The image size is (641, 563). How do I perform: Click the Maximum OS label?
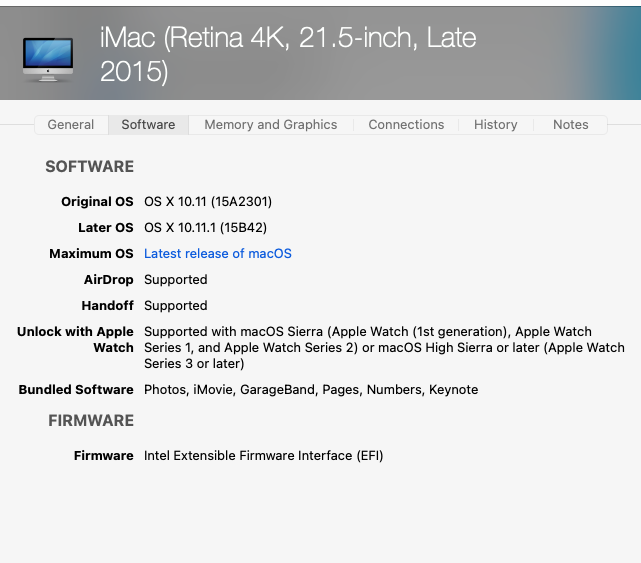pos(92,253)
